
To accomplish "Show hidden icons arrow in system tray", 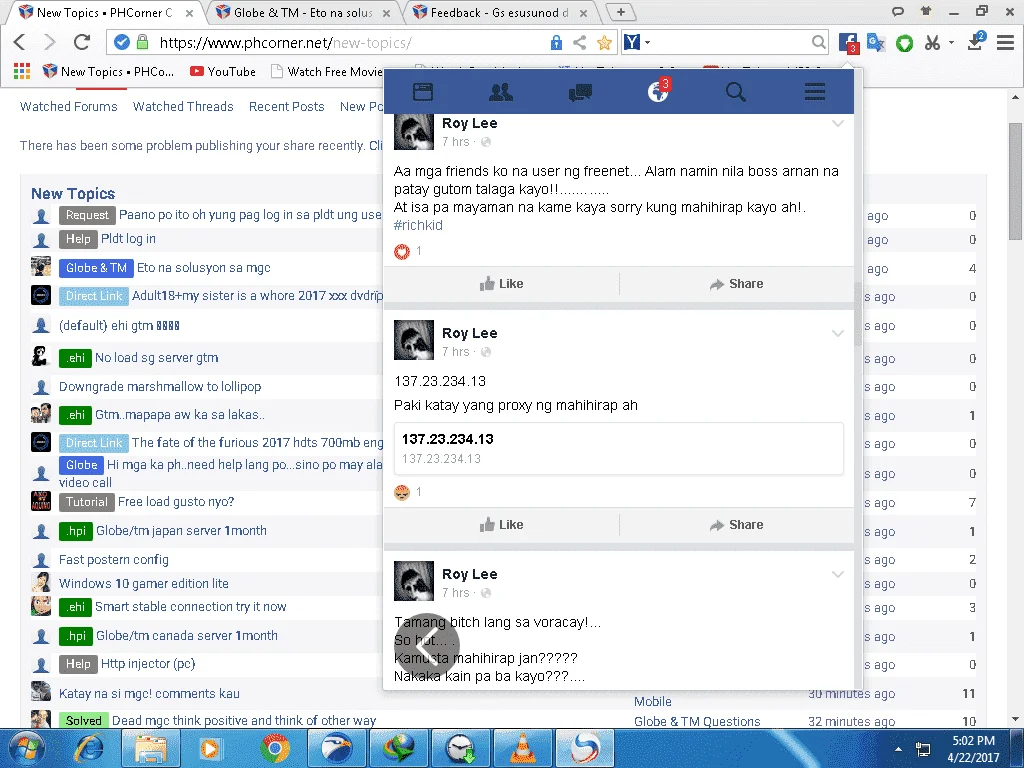I will [899, 749].
